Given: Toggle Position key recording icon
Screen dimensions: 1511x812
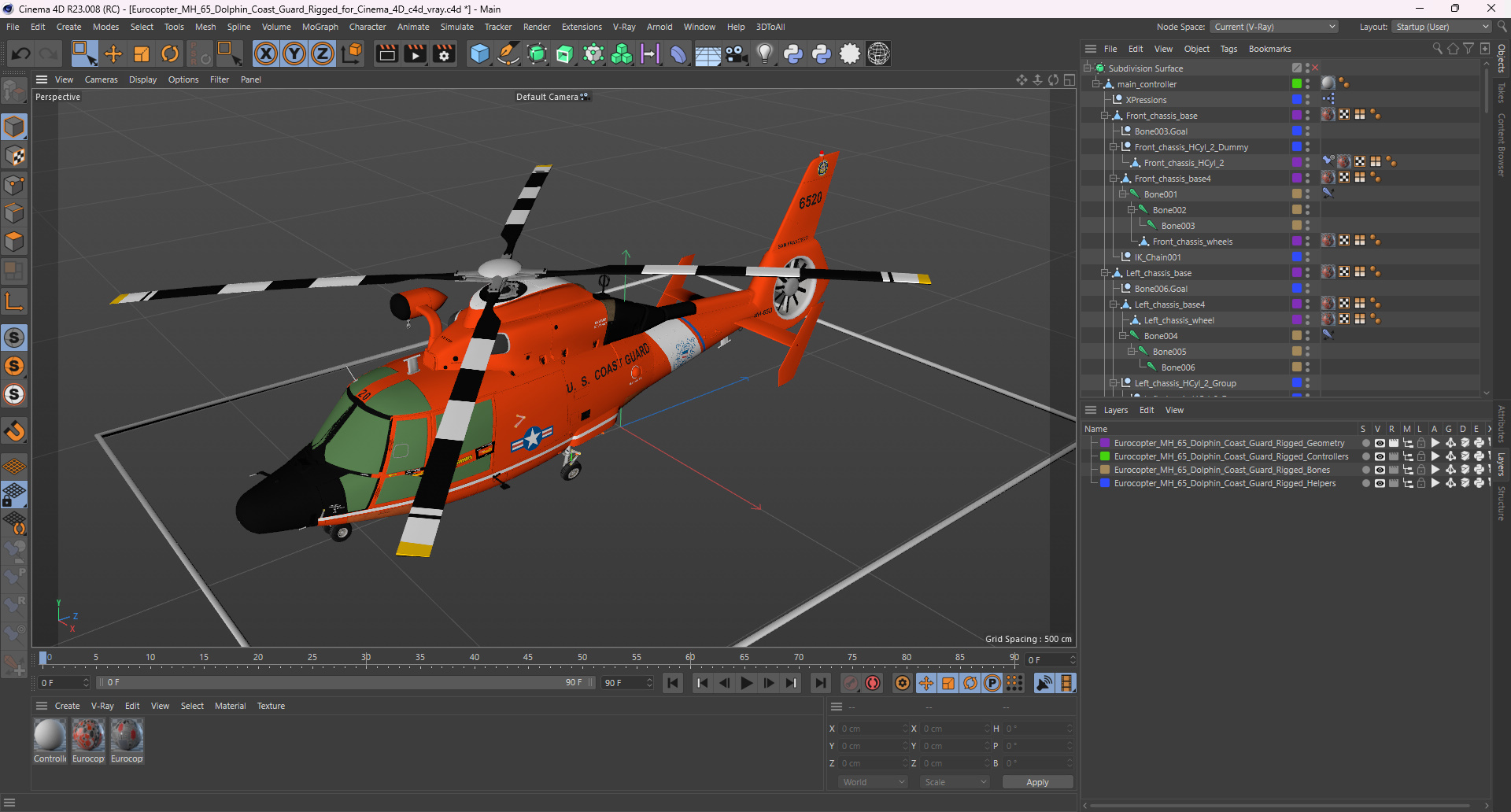Looking at the screenshot, I should click(926, 683).
